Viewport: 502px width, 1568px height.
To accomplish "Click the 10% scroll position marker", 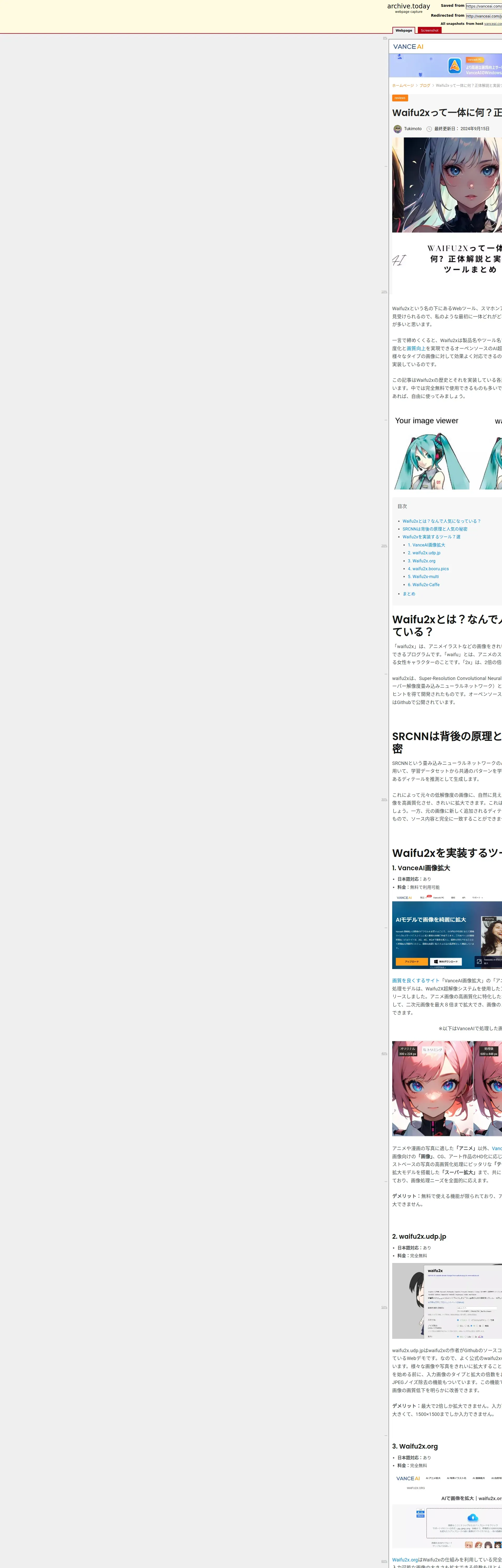I will (384, 292).
